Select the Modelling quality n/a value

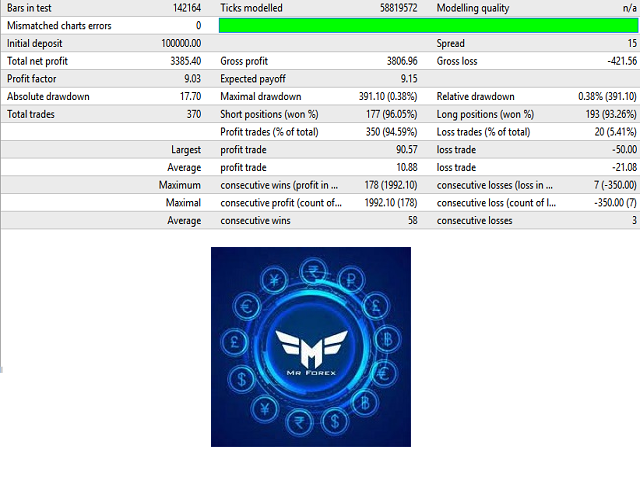(x=629, y=8)
